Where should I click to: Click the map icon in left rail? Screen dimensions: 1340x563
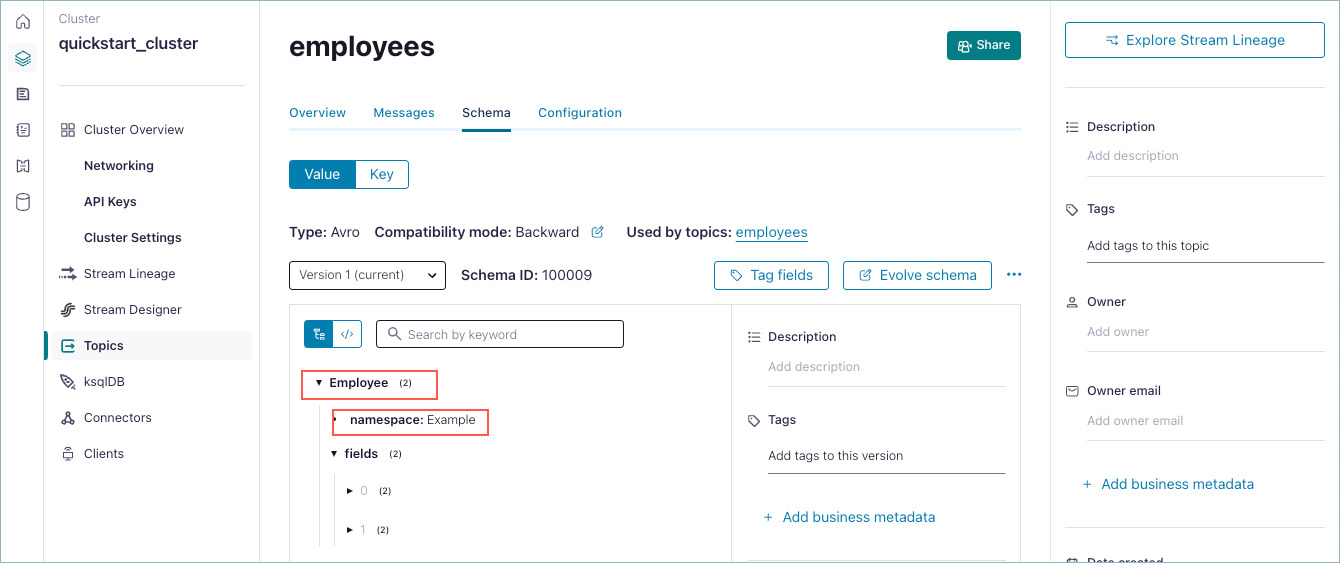click(x=23, y=166)
